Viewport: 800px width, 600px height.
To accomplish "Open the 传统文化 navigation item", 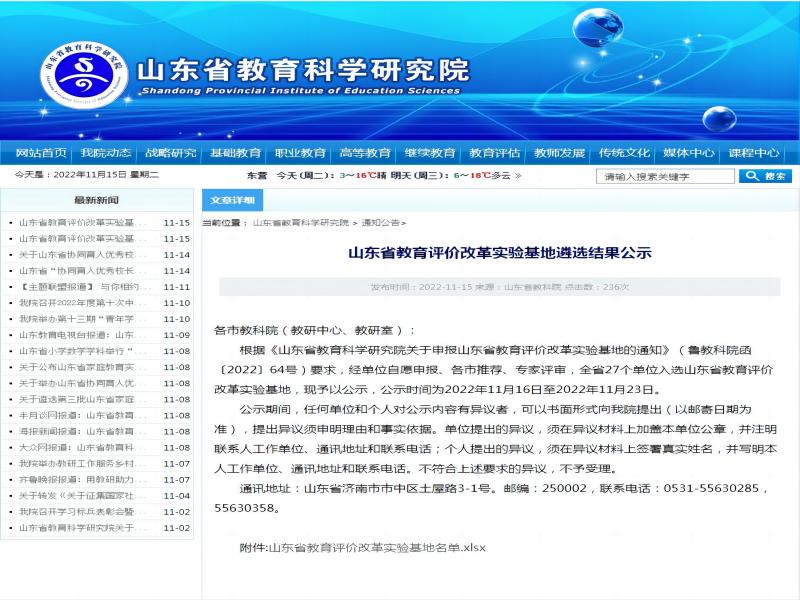I will (x=624, y=153).
